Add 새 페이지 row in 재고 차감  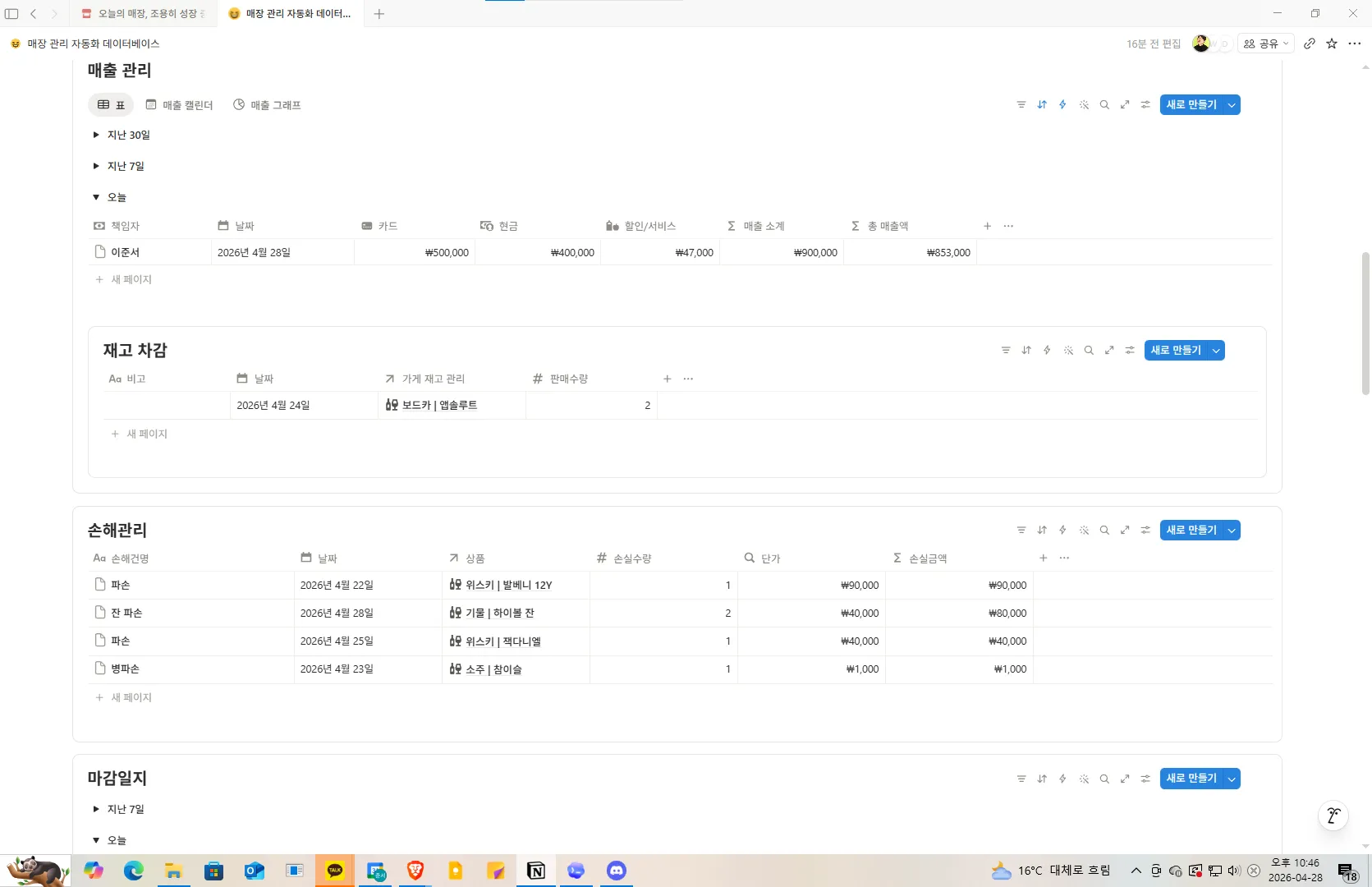coord(139,434)
